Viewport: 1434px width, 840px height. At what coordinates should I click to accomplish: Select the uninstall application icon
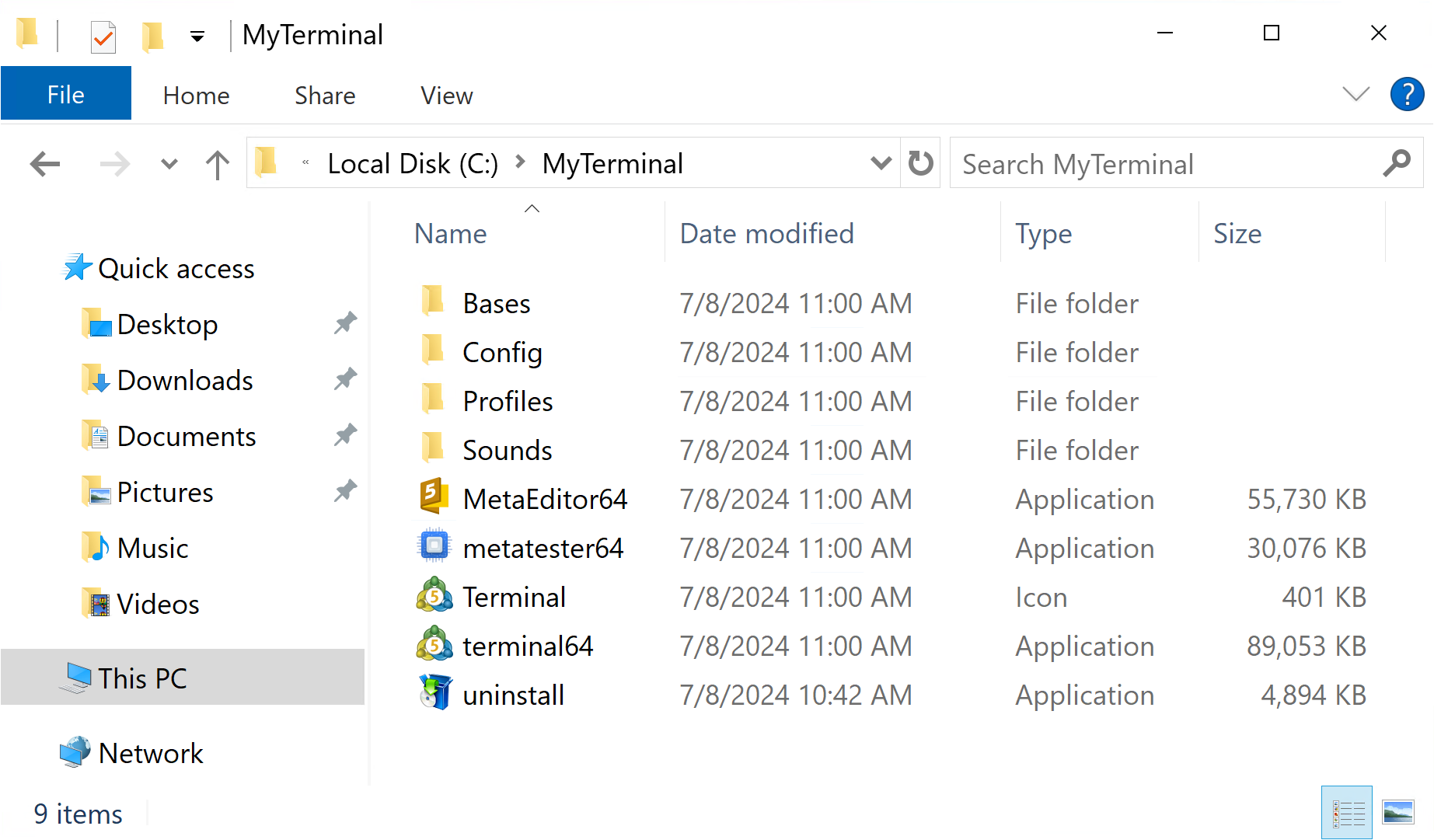(435, 693)
